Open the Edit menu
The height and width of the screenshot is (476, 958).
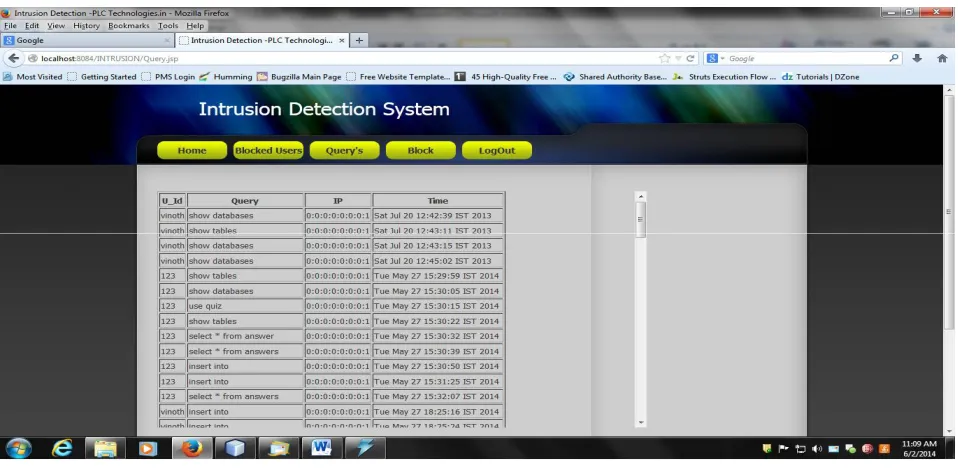[x=32, y=26]
